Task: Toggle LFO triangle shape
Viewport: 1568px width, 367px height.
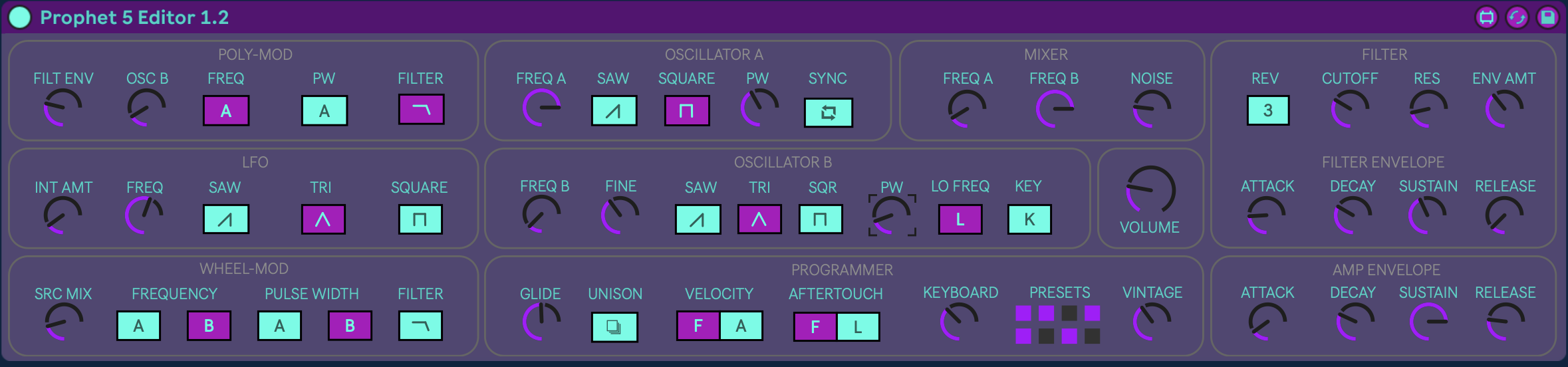Action: point(323,219)
